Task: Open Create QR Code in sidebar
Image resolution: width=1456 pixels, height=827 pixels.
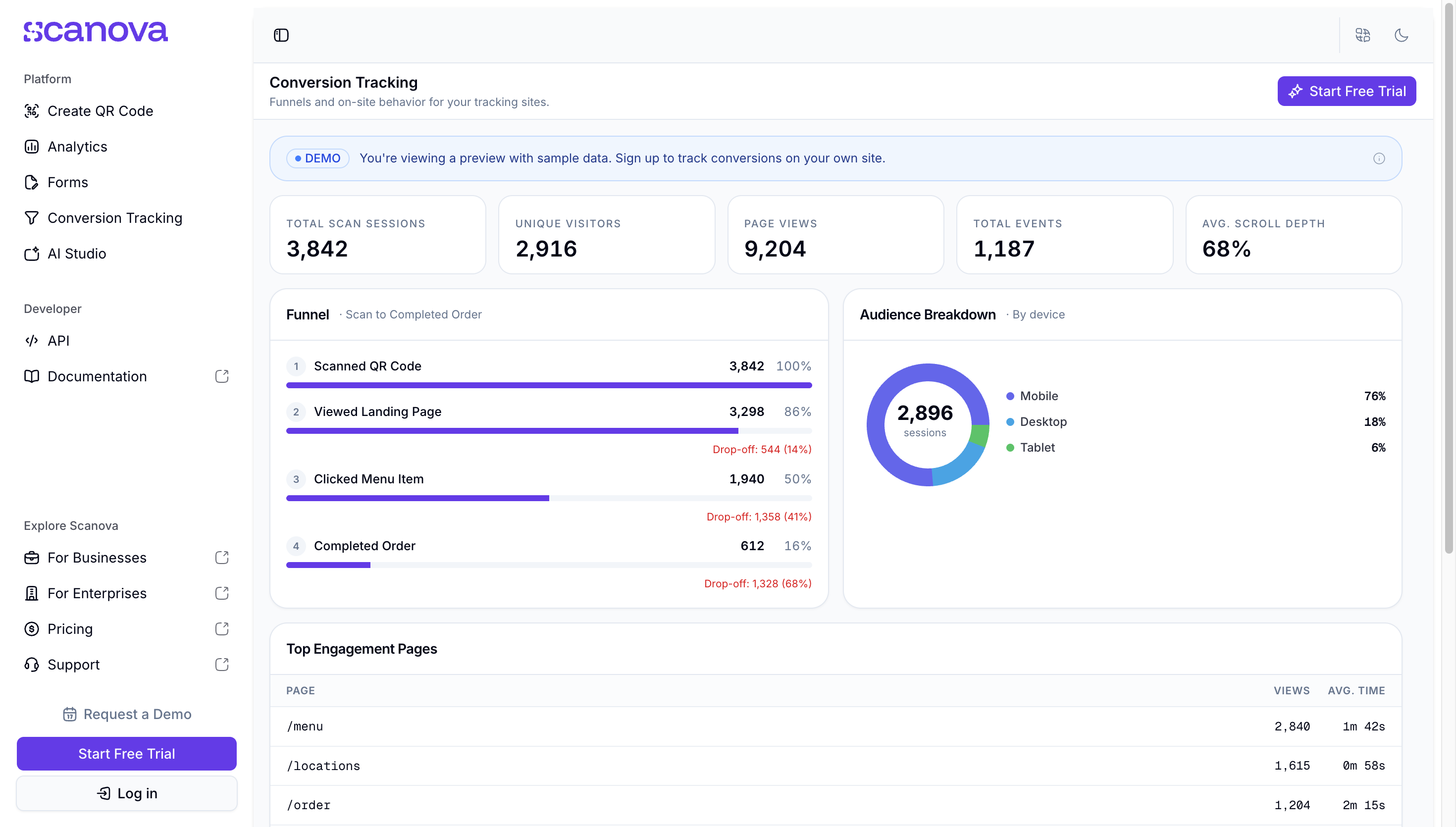Action: click(x=126, y=111)
